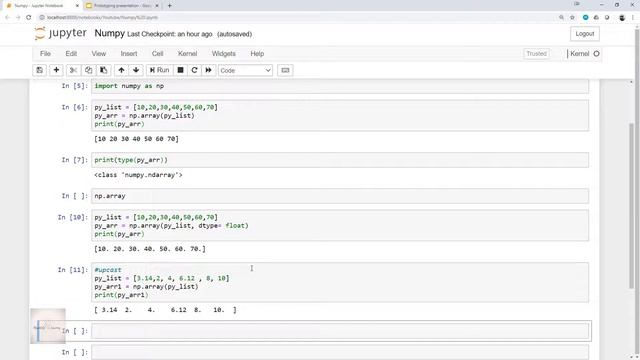Bookmark this page star icon

572,18
